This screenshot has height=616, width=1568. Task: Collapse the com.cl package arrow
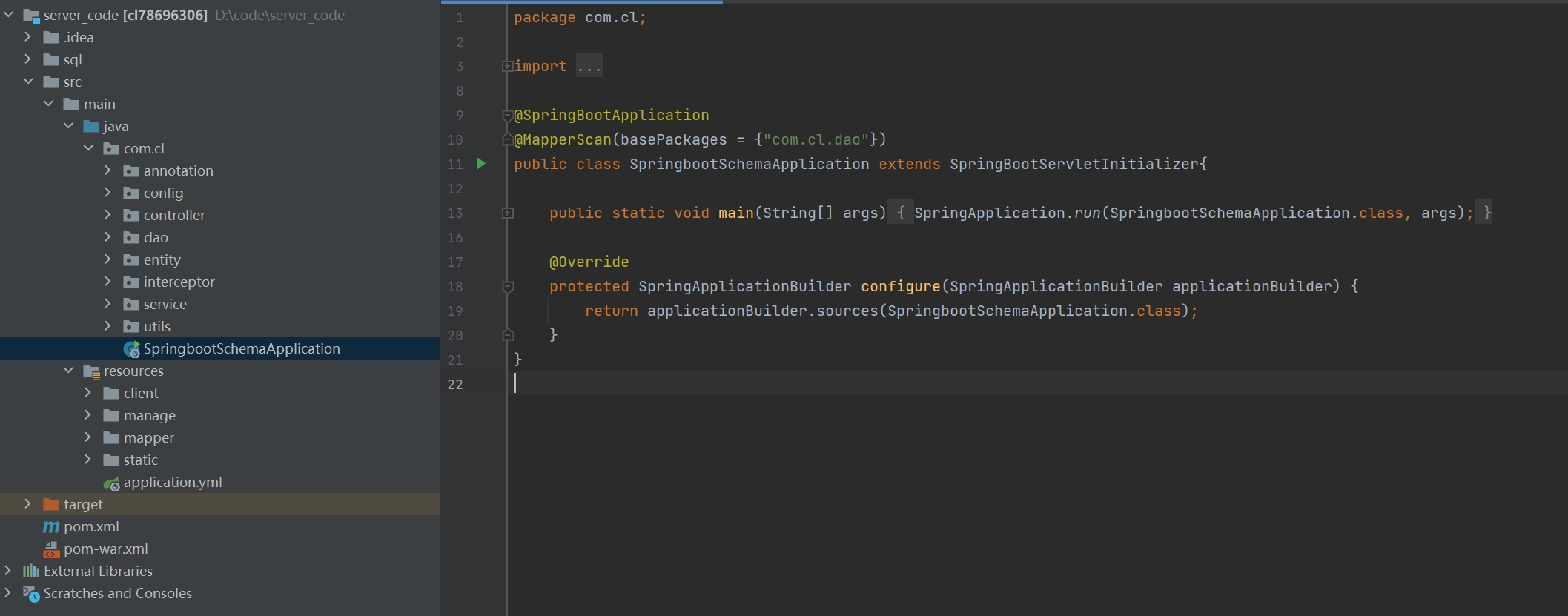point(88,148)
